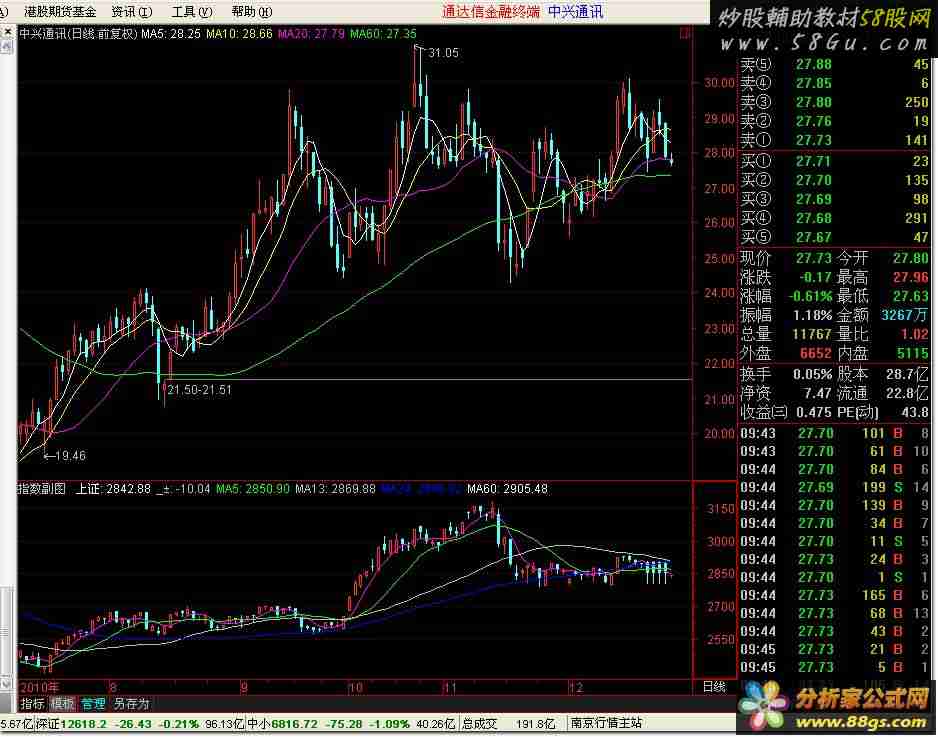Switch to the 模板 tab
Image resolution: width=938 pixels, height=737 pixels.
coord(62,704)
